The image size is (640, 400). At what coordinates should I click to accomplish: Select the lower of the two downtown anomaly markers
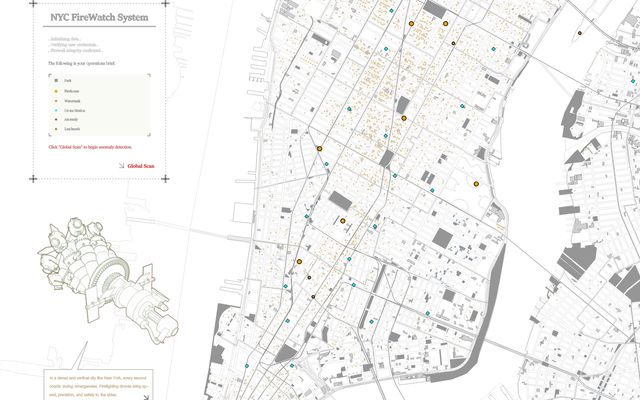pos(313,297)
